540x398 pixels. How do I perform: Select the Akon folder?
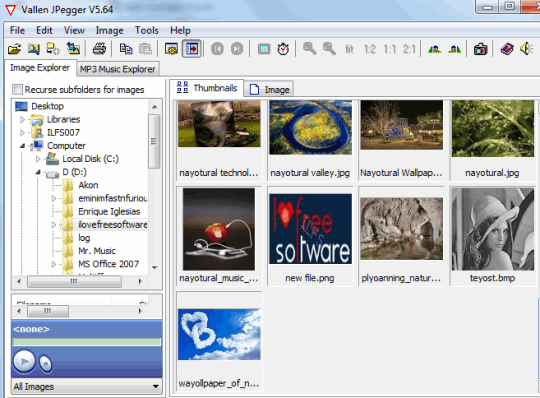point(88,185)
